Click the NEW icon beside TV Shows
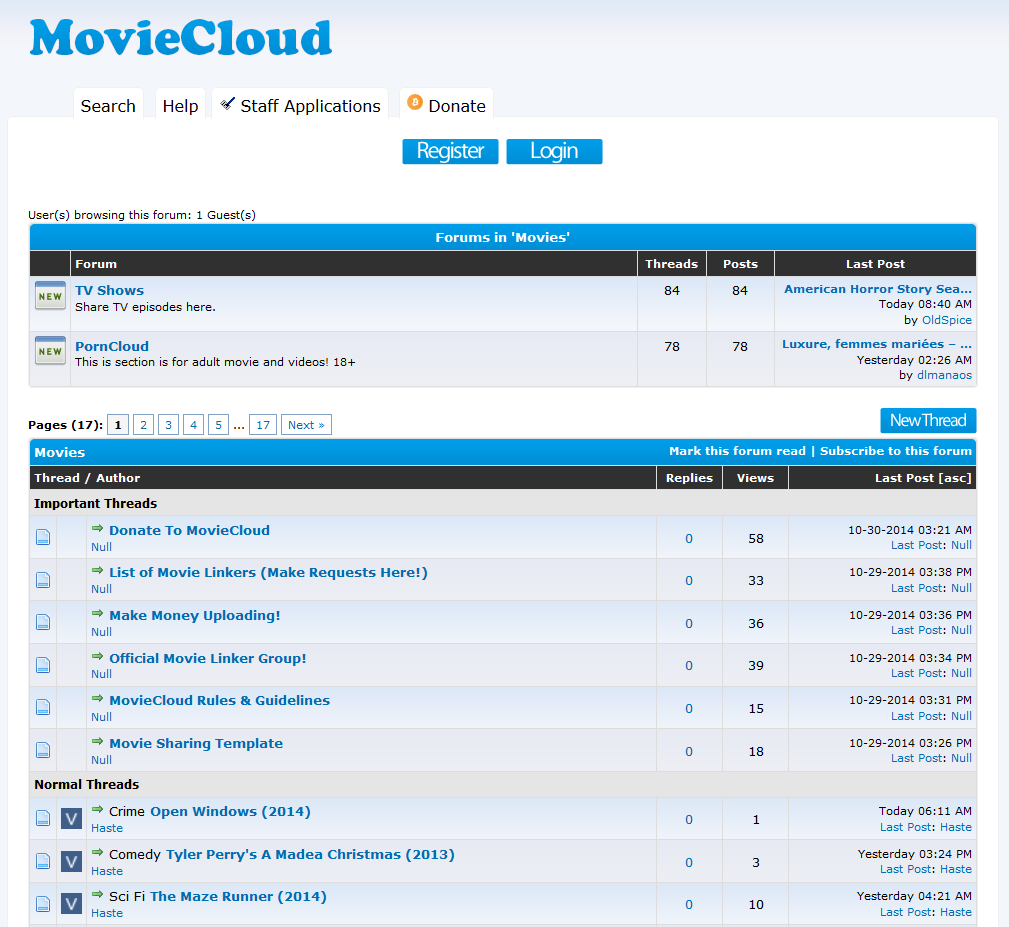This screenshot has height=927, width=1009. tap(50, 296)
